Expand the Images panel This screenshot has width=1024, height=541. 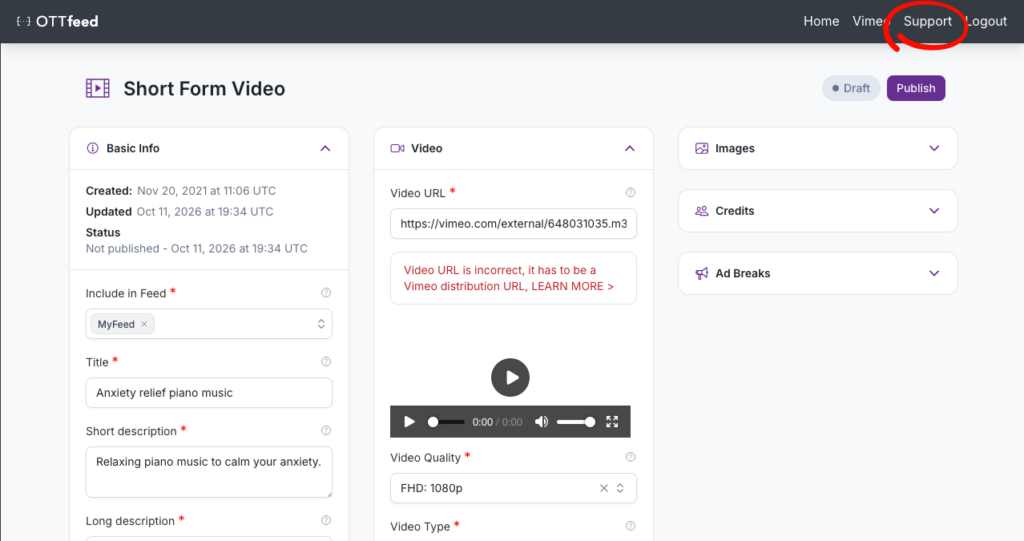pos(935,148)
